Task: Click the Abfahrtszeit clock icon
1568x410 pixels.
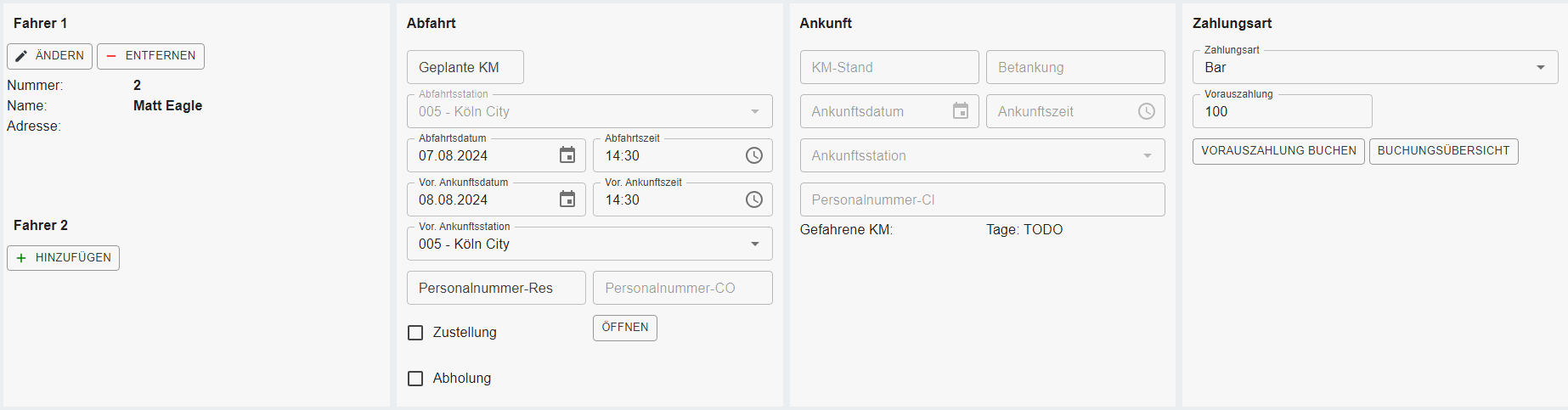Action: pyautogui.click(x=754, y=155)
